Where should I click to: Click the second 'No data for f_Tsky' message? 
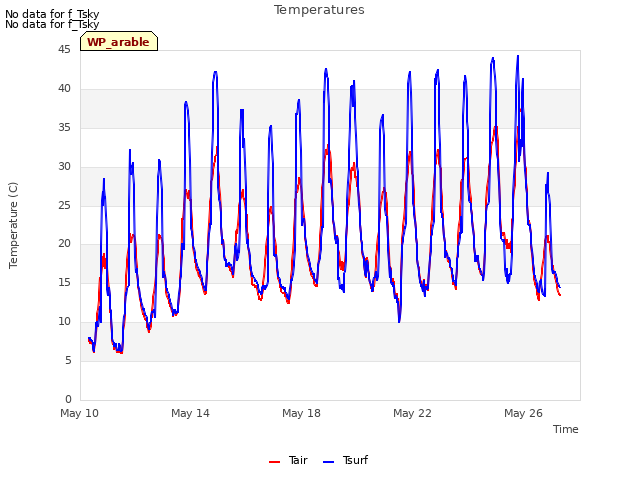pos(52,24)
